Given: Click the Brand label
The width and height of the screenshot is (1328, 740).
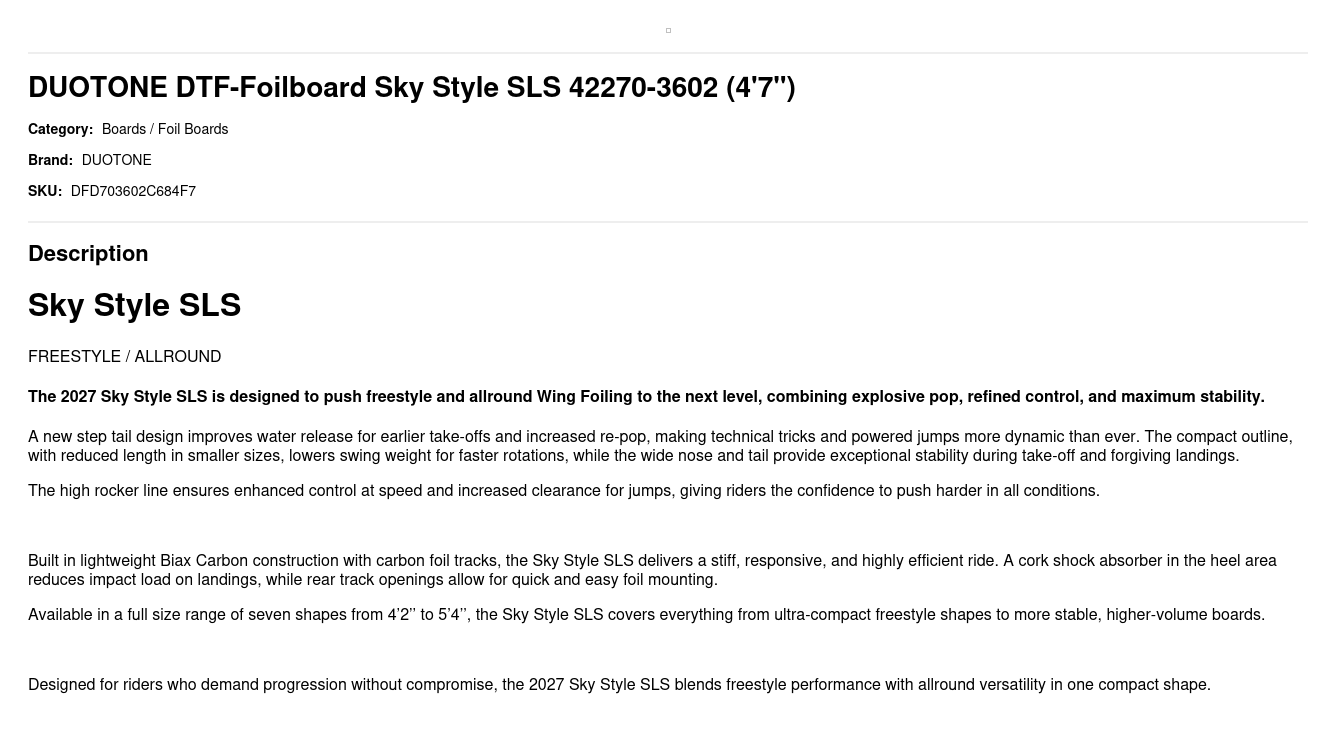Looking at the screenshot, I should [50, 160].
